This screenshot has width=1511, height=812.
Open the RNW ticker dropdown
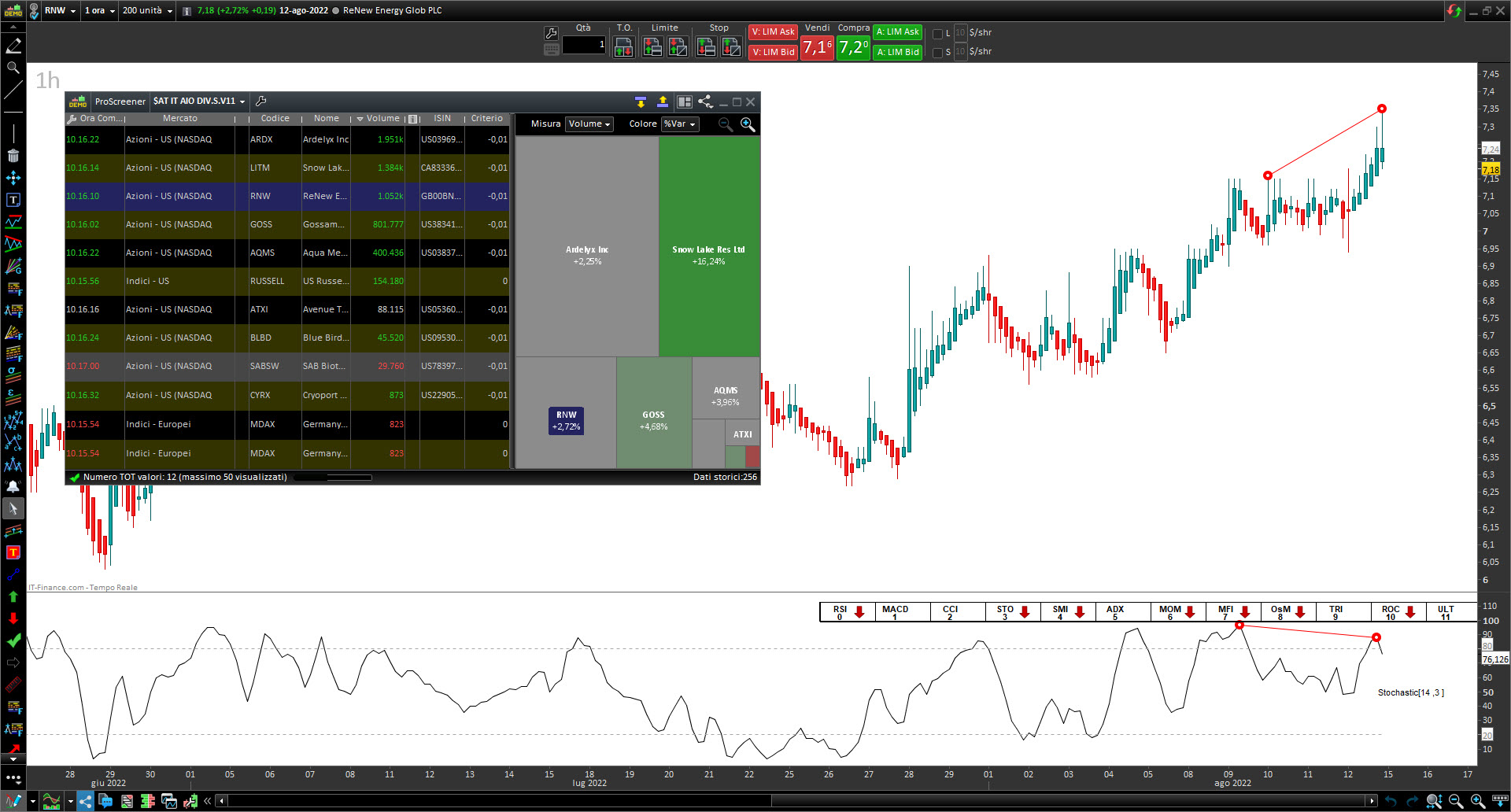pos(61,11)
